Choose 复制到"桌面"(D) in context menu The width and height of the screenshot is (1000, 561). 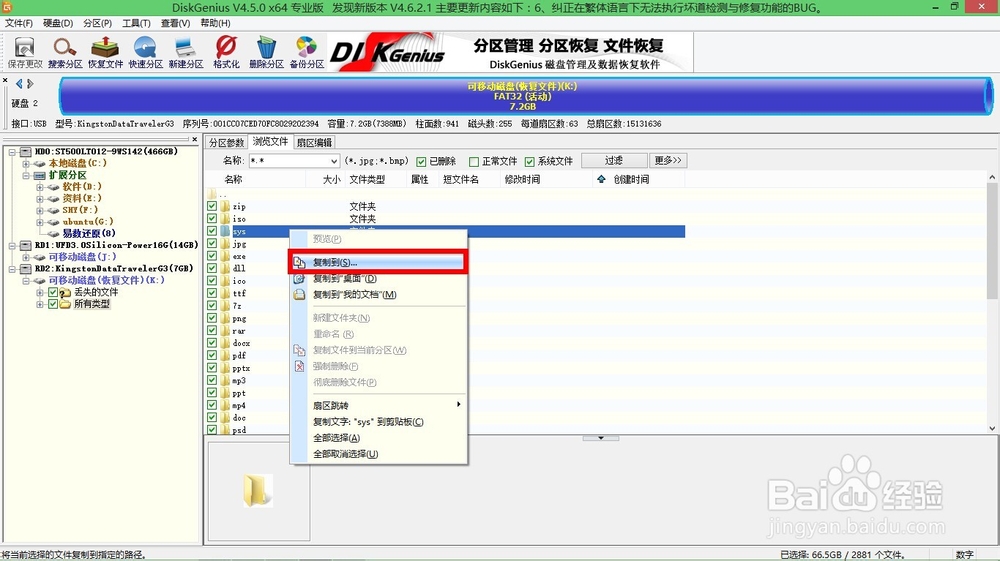click(x=379, y=279)
